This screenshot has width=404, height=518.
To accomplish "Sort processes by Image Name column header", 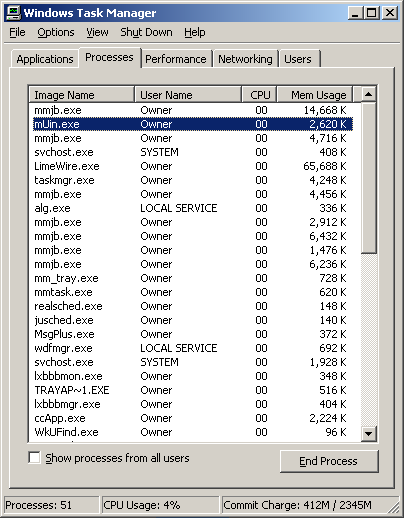I will (x=81, y=95).
